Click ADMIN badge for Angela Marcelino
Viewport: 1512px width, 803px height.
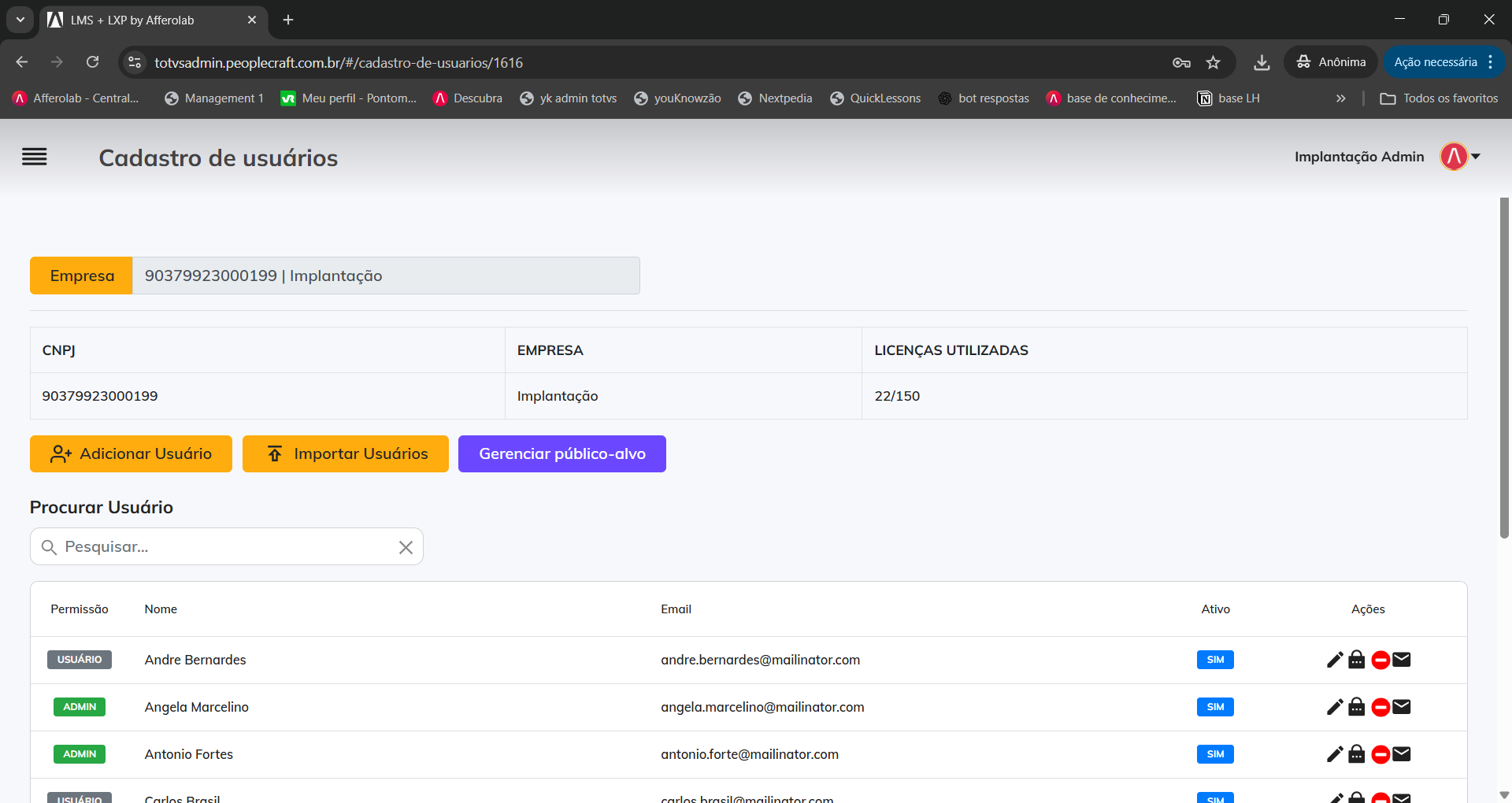pos(80,707)
